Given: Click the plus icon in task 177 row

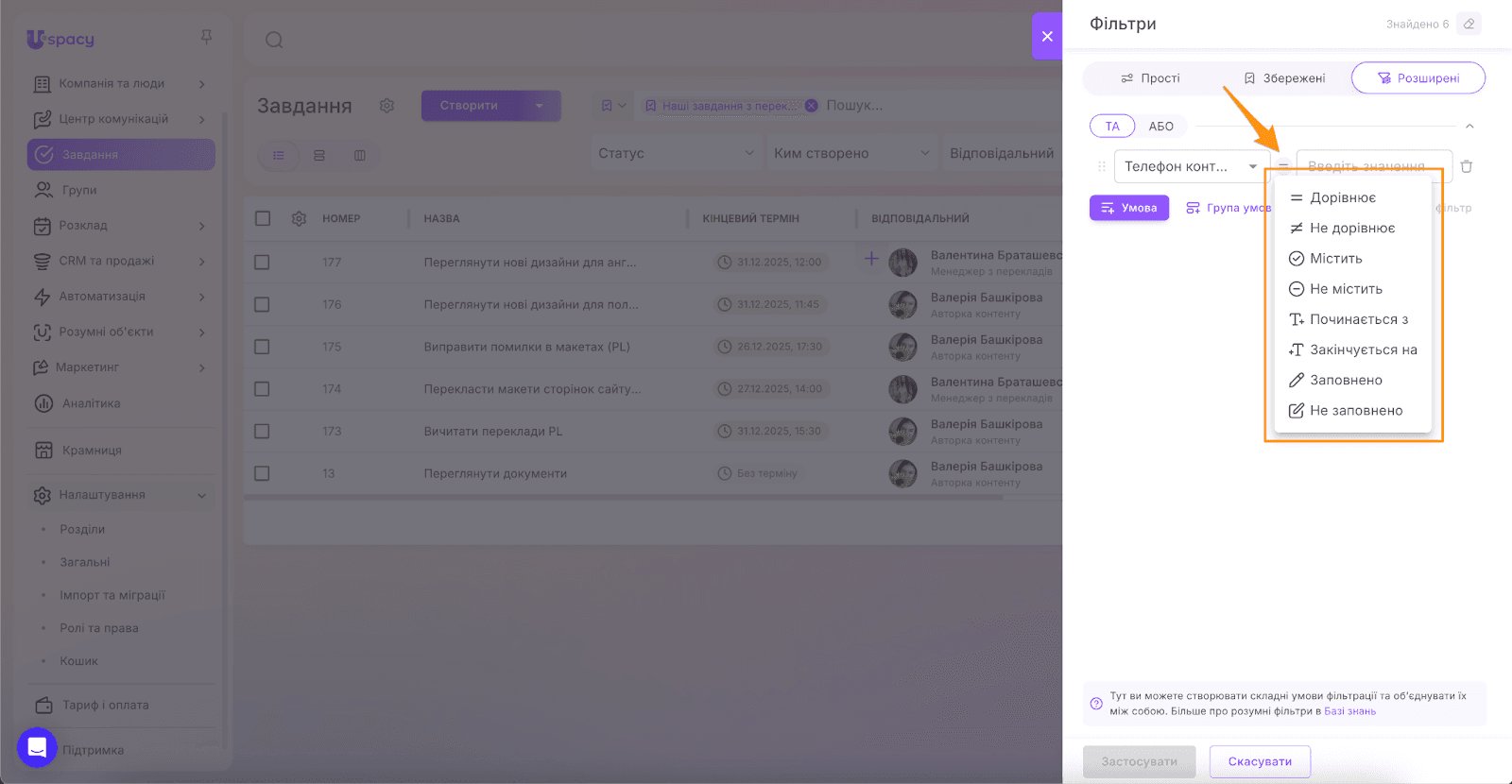Looking at the screenshot, I should (x=871, y=258).
